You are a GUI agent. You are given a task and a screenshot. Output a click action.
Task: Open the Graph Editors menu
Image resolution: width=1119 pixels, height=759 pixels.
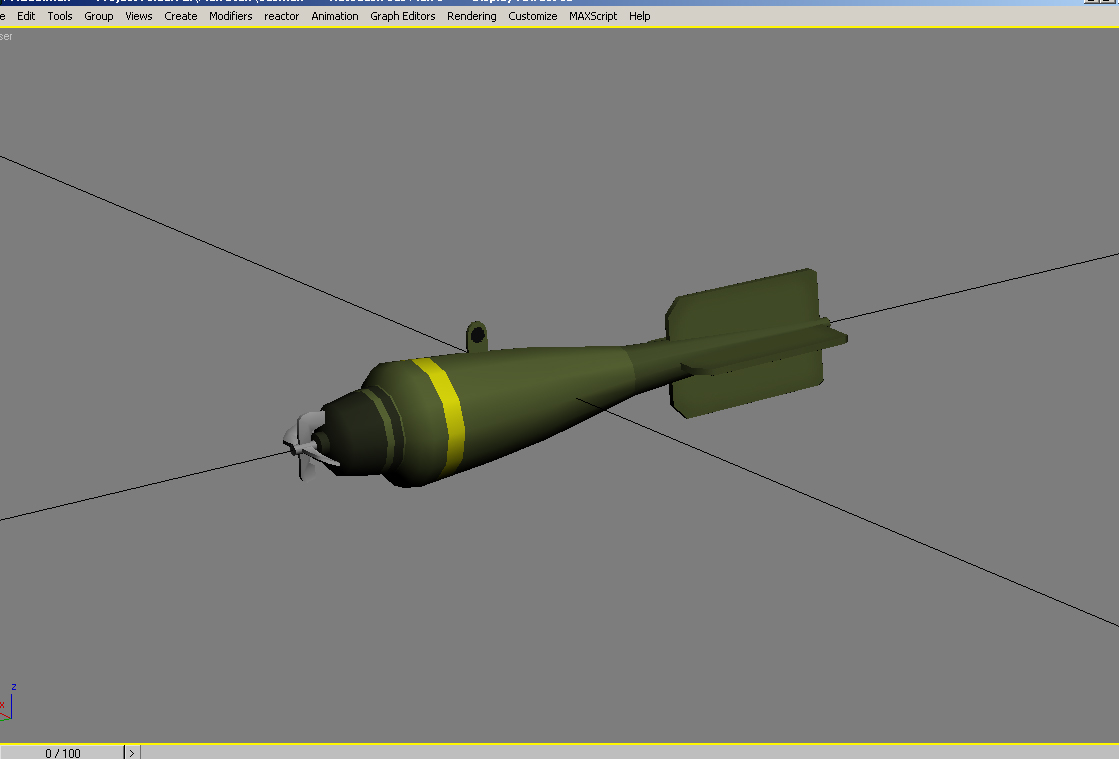tap(402, 16)
